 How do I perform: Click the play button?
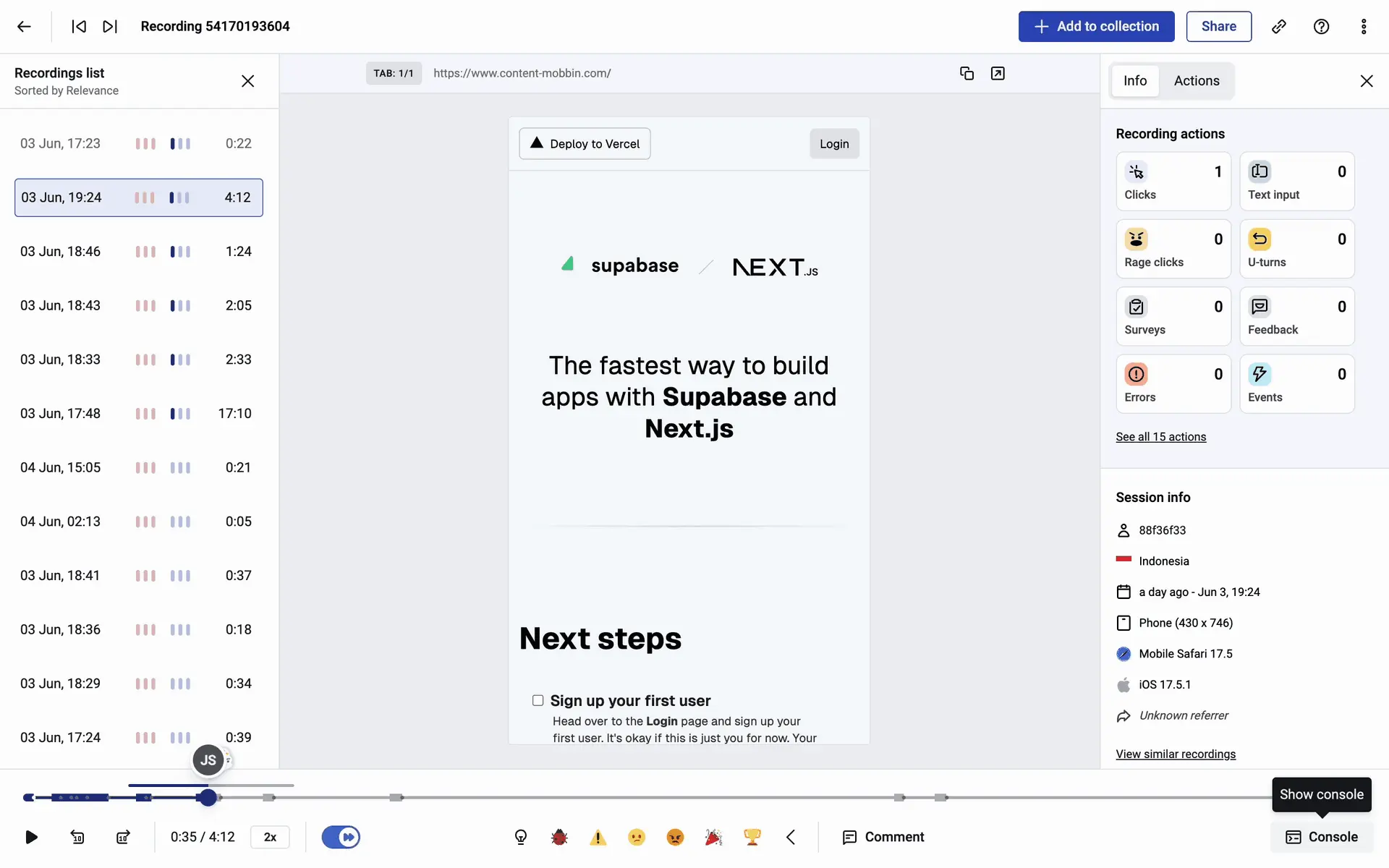tap(31, 837)
